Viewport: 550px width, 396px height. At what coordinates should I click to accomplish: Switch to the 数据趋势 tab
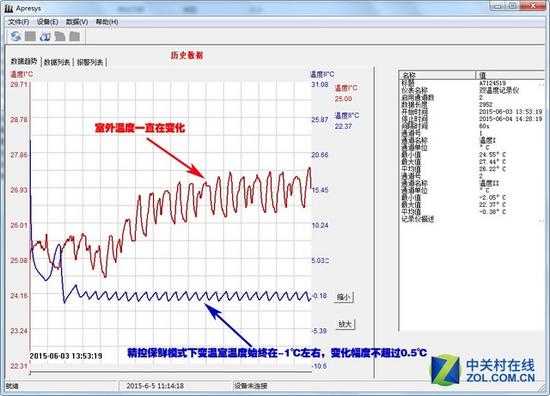pos(24,61)
